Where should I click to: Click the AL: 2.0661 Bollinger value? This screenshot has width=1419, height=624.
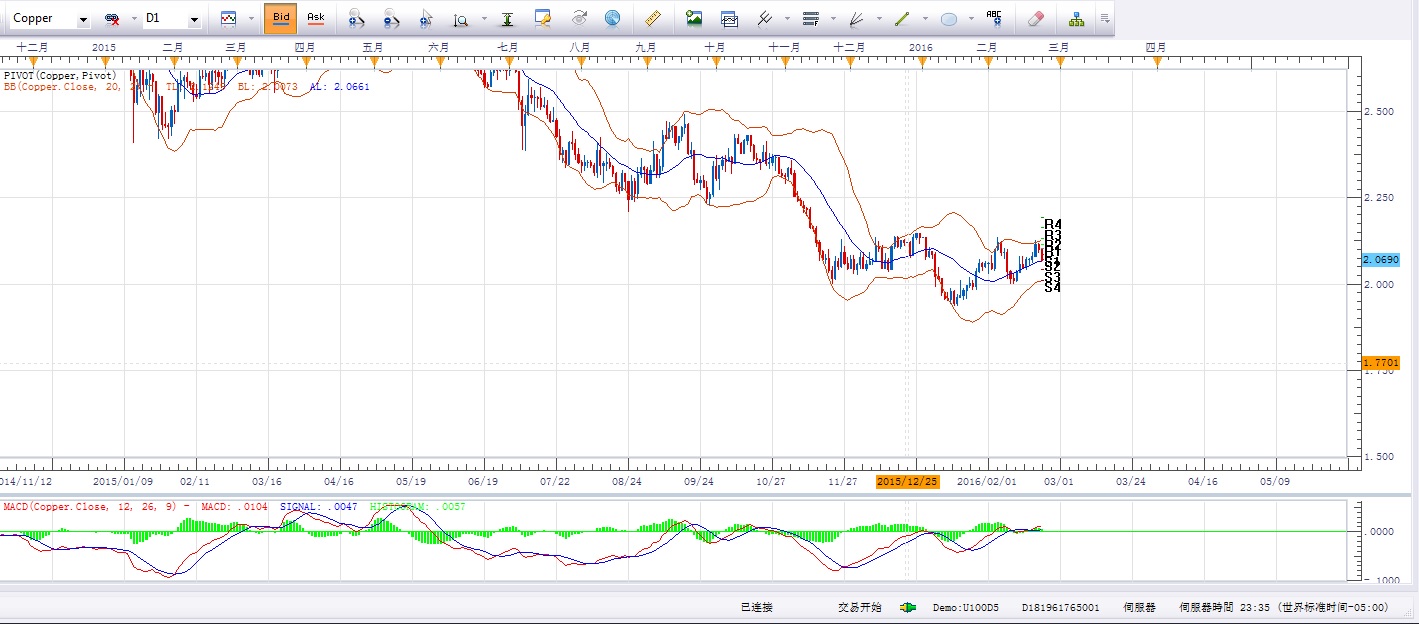339,87
